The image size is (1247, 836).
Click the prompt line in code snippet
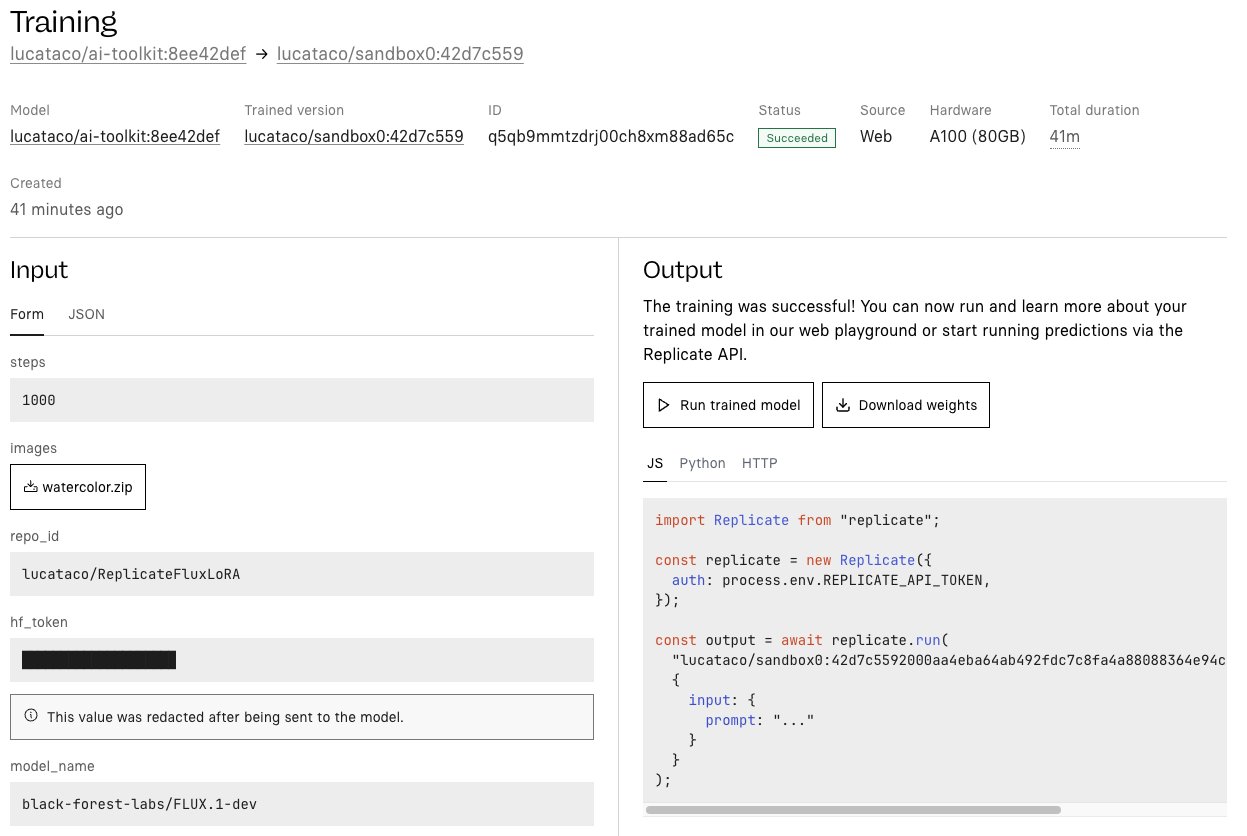[x=759, y=720]
